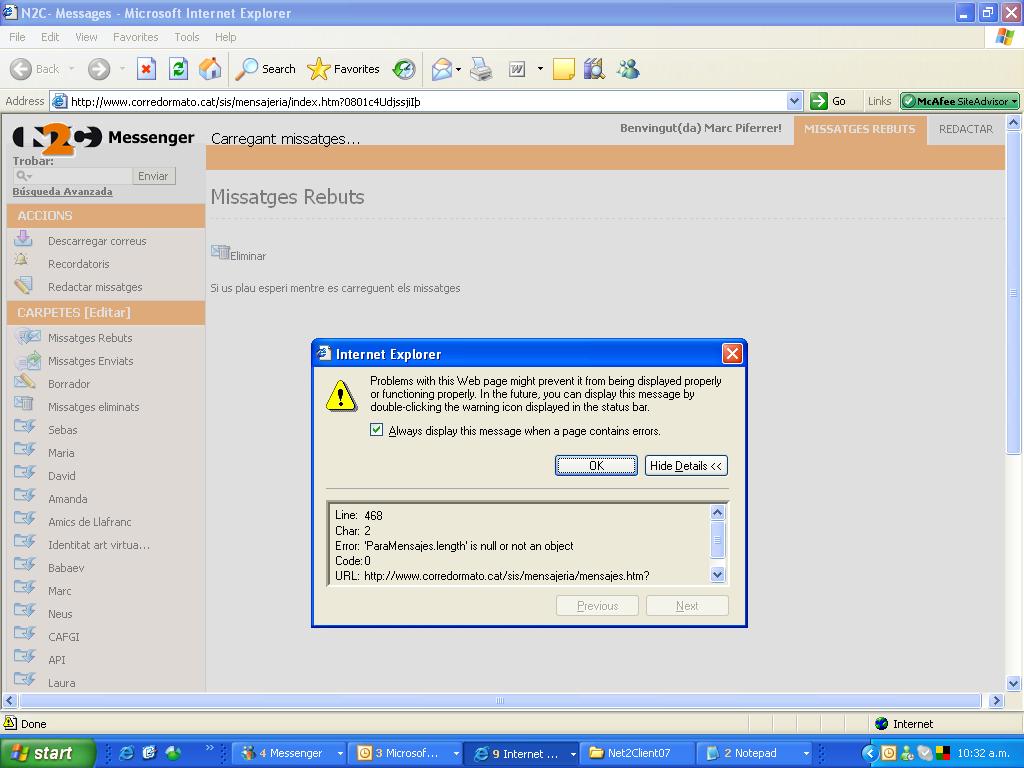The height and width of the screenshot is (768, 1024).
Task: Open the 2 Notepad taskbar group
Action: (754, 753)
